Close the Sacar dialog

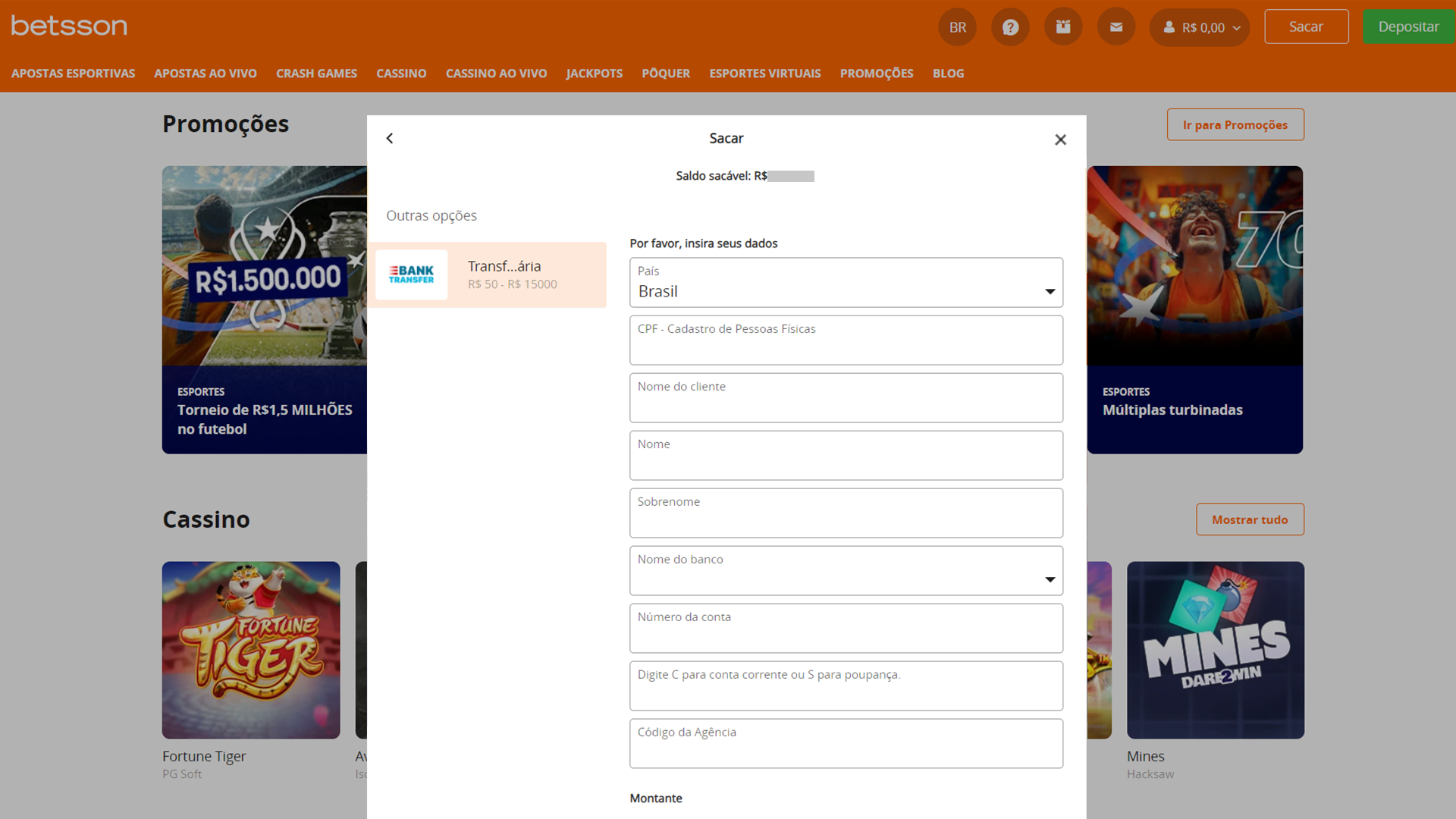coord(1060,140)
